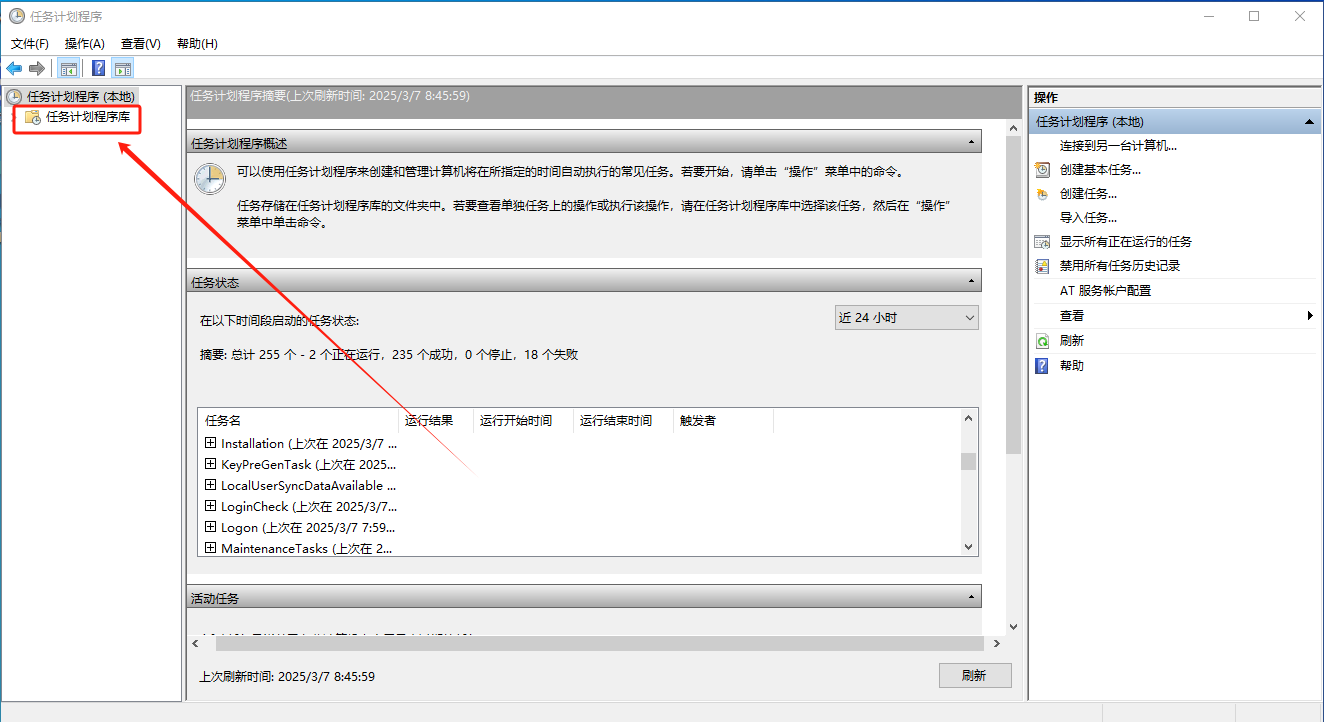Click the 摘要: 总计 255 个 summary text
The width and height of the screenshot is (1324, 722).
click(389, 355)
